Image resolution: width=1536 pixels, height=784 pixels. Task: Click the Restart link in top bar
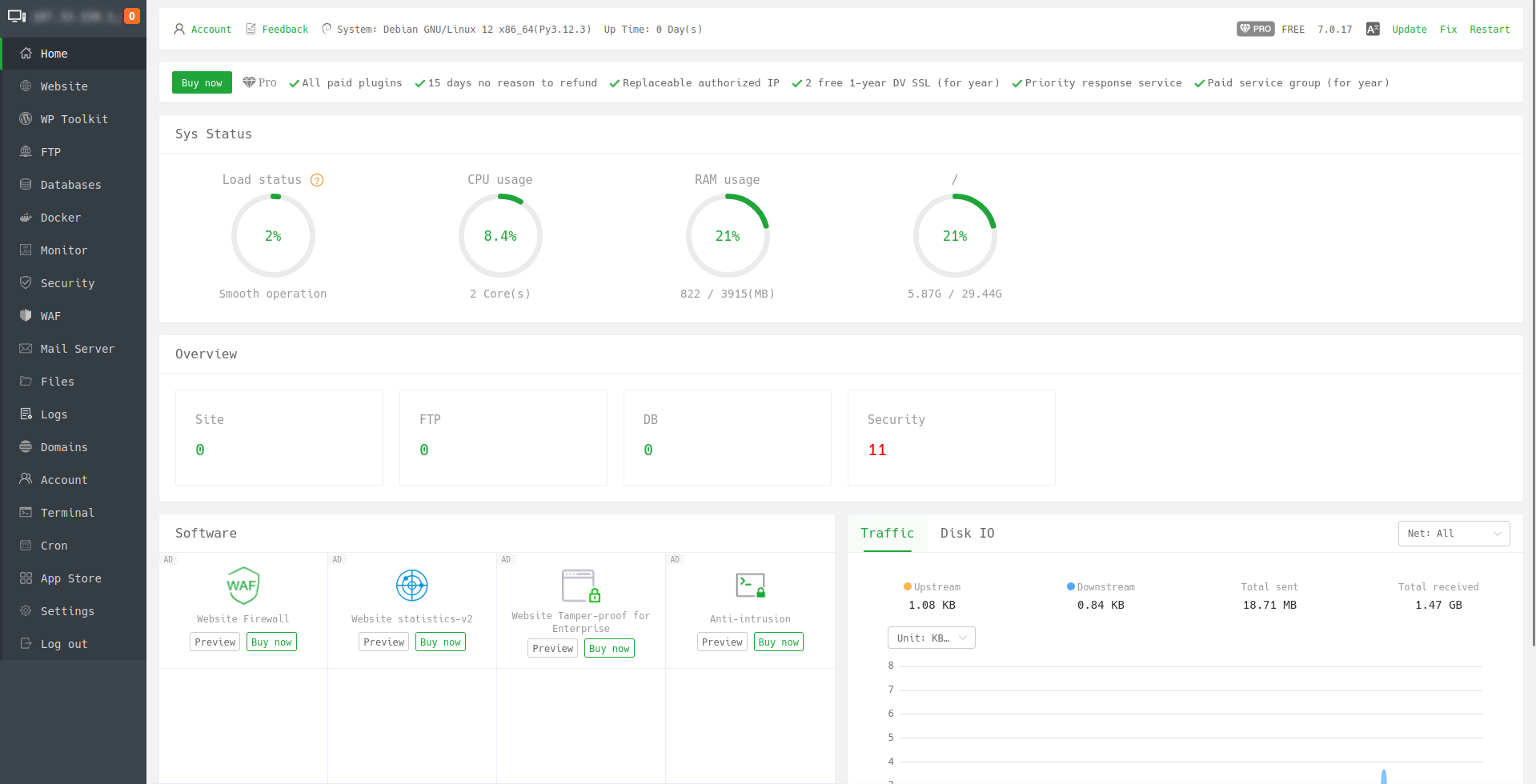click(1489, 30)
